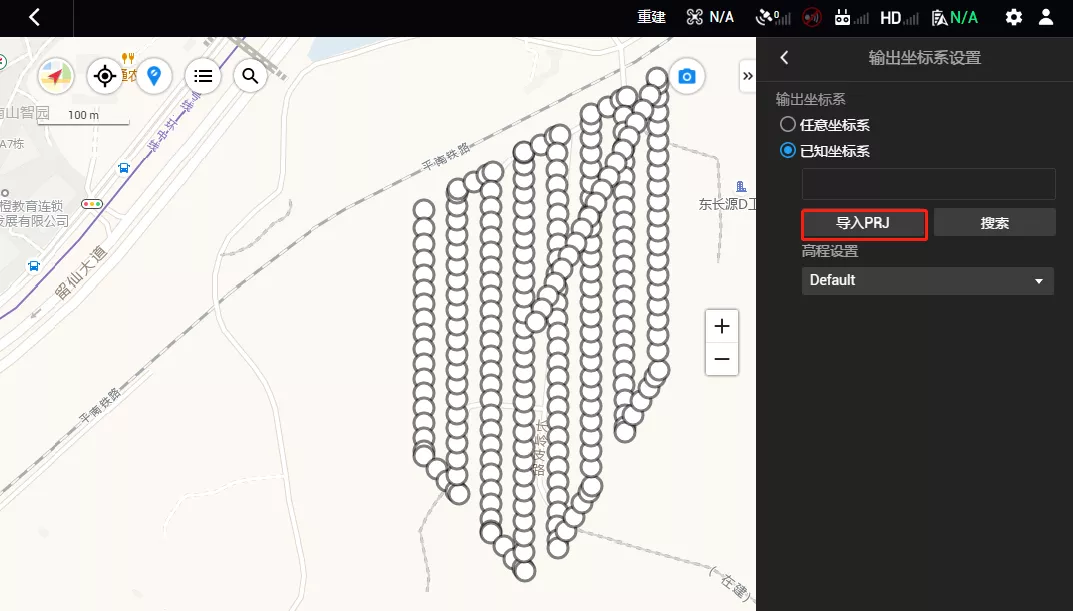Zoom in the map with plus
1073x611 pixels.
(721, 326)
